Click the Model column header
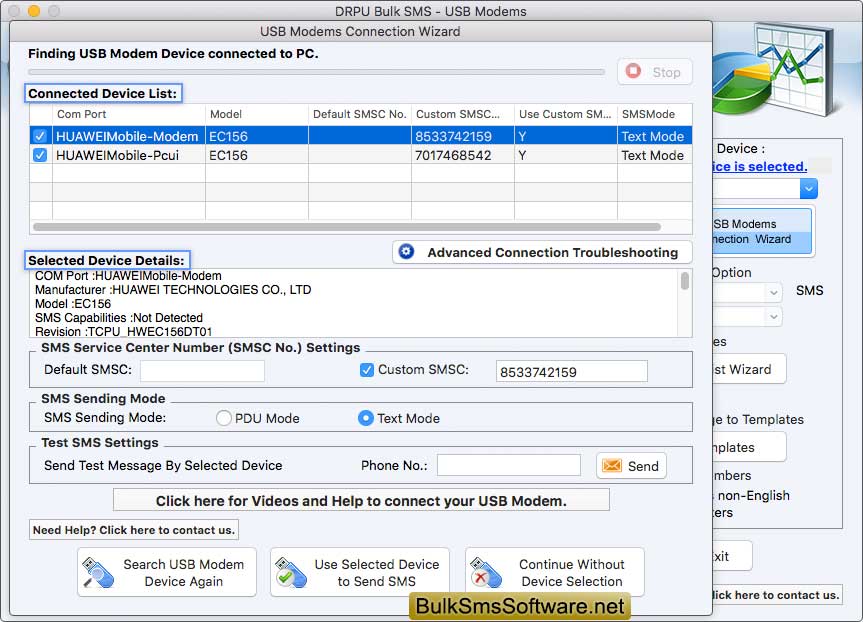 click(256, 114)
